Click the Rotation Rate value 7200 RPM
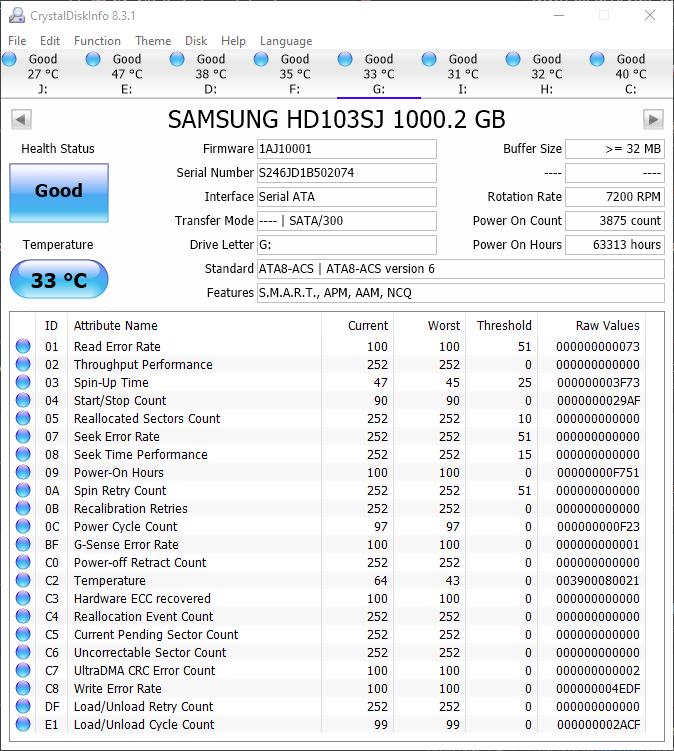Screen dimensions: 674x751 [x=615, y=197]
